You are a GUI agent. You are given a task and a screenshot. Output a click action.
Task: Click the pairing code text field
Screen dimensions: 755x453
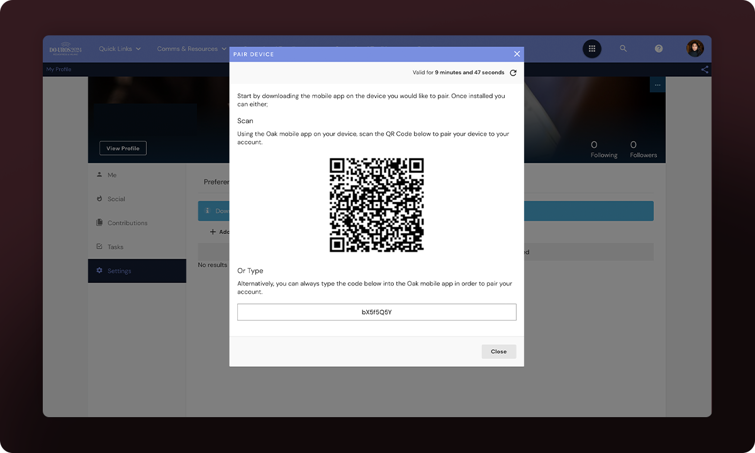click(376, 312)
